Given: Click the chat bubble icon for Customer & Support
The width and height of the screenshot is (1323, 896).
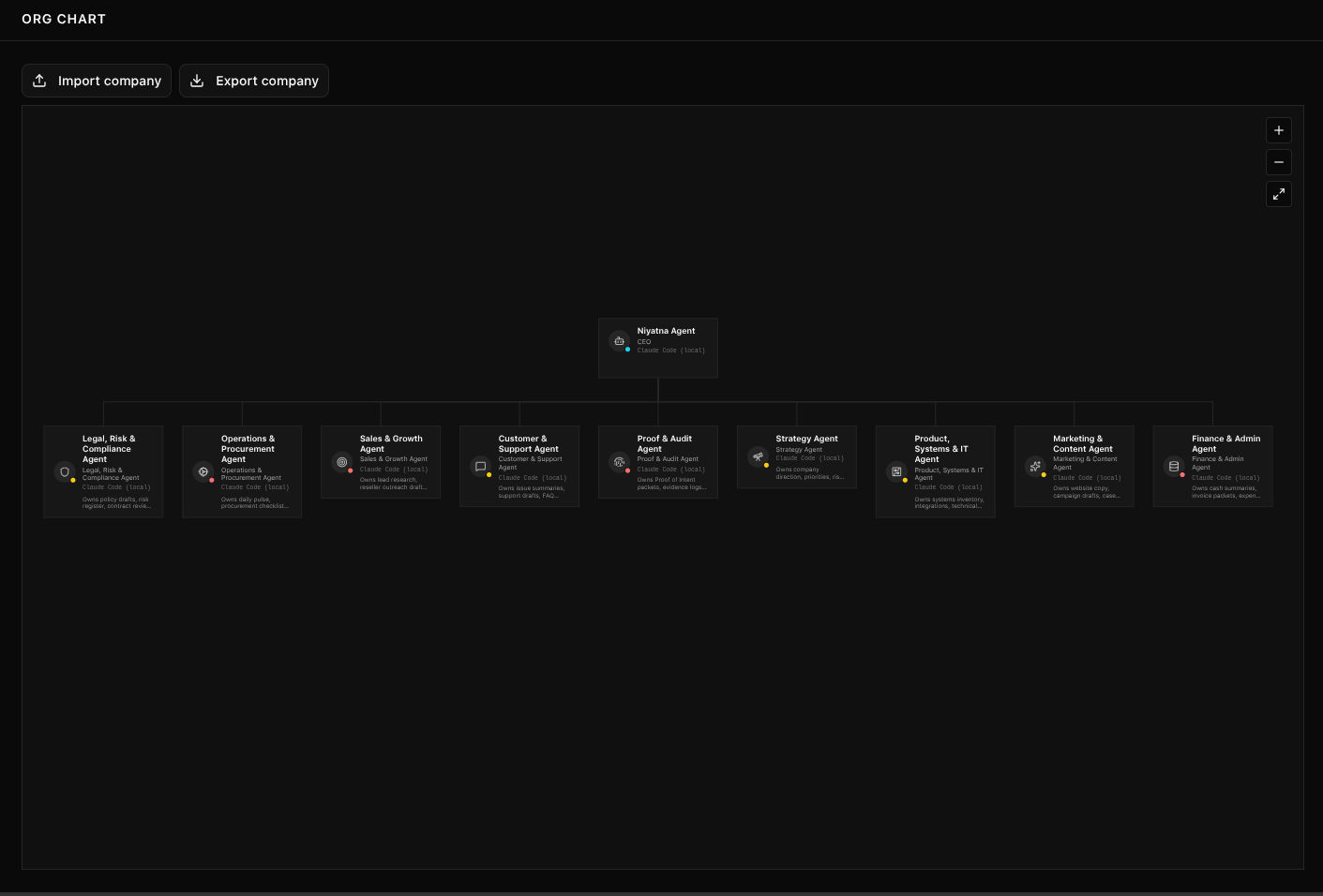Looking at the screenshot, I should coord(481,466).
